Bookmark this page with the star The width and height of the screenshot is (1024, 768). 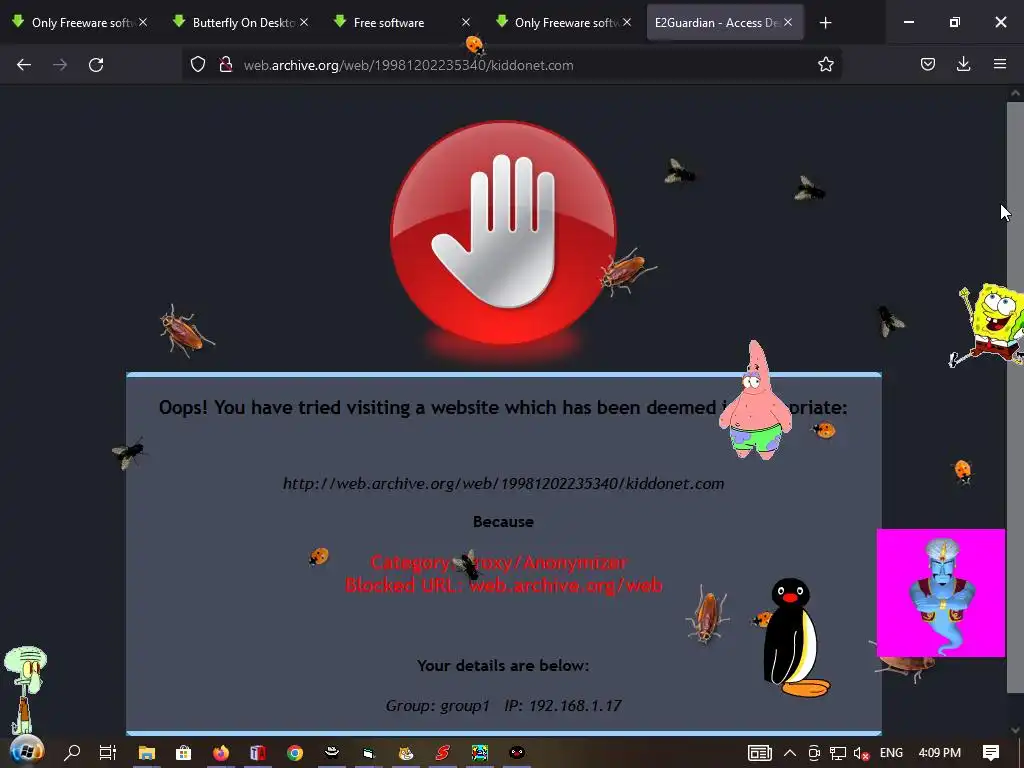tap(825, 64)
